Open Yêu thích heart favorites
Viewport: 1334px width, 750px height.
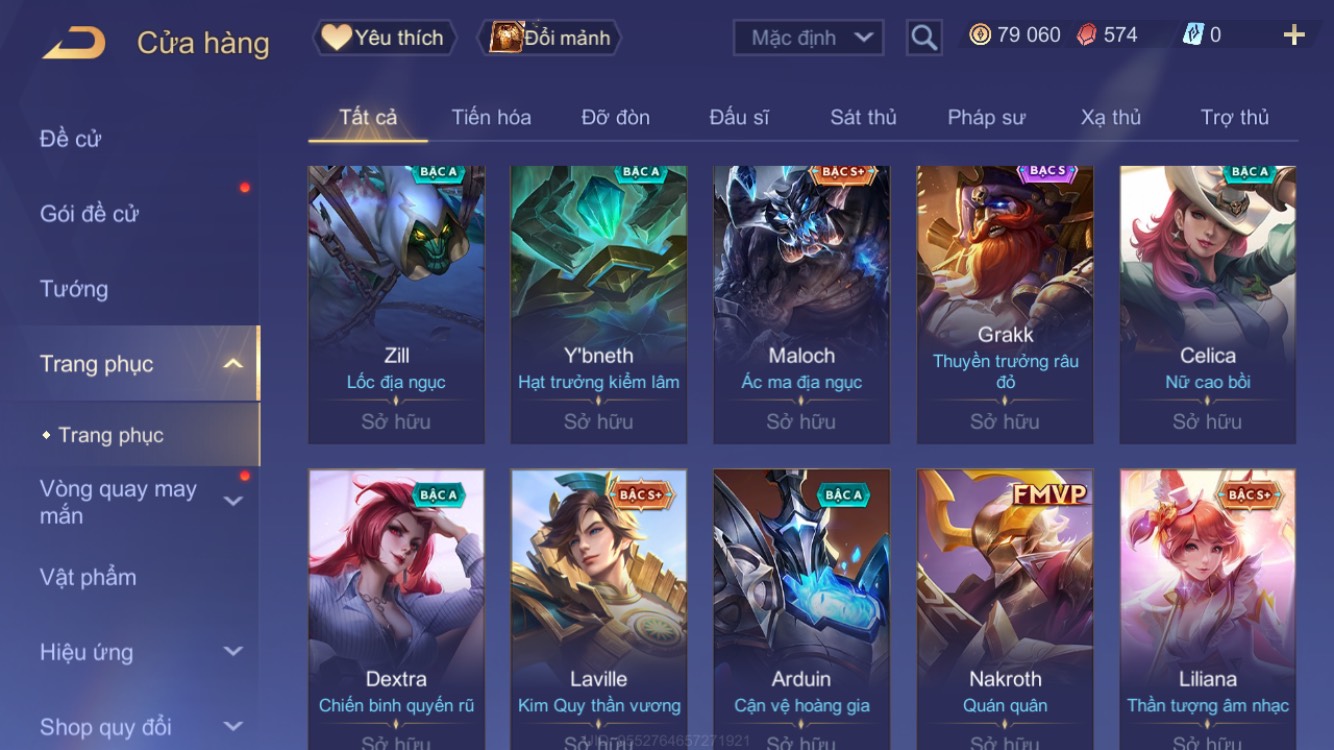[384, 38]
